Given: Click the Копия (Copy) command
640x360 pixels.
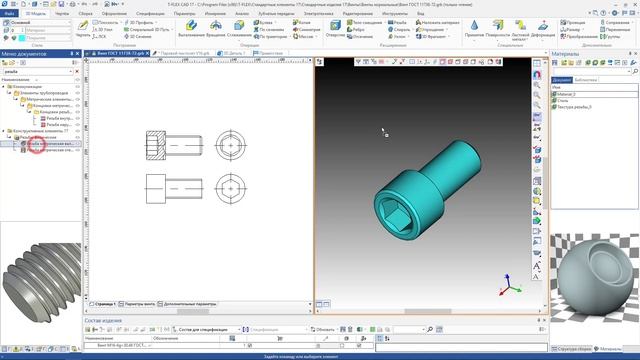Looking at the screenshot, I should (302, 22).
